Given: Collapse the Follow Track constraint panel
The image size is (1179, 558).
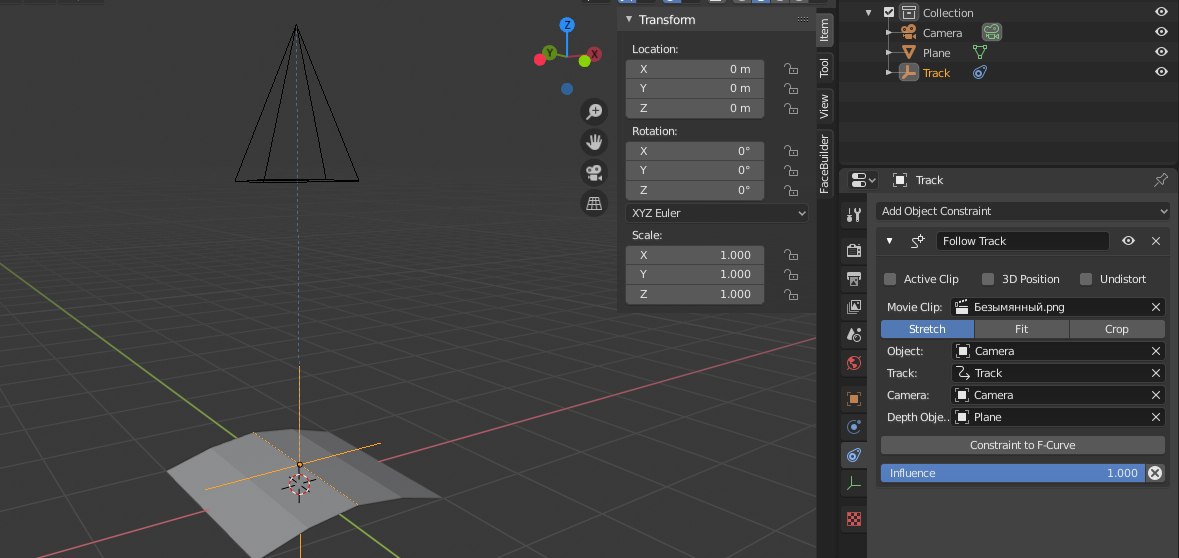Looking at the screenshot, I should click(890, 241).
